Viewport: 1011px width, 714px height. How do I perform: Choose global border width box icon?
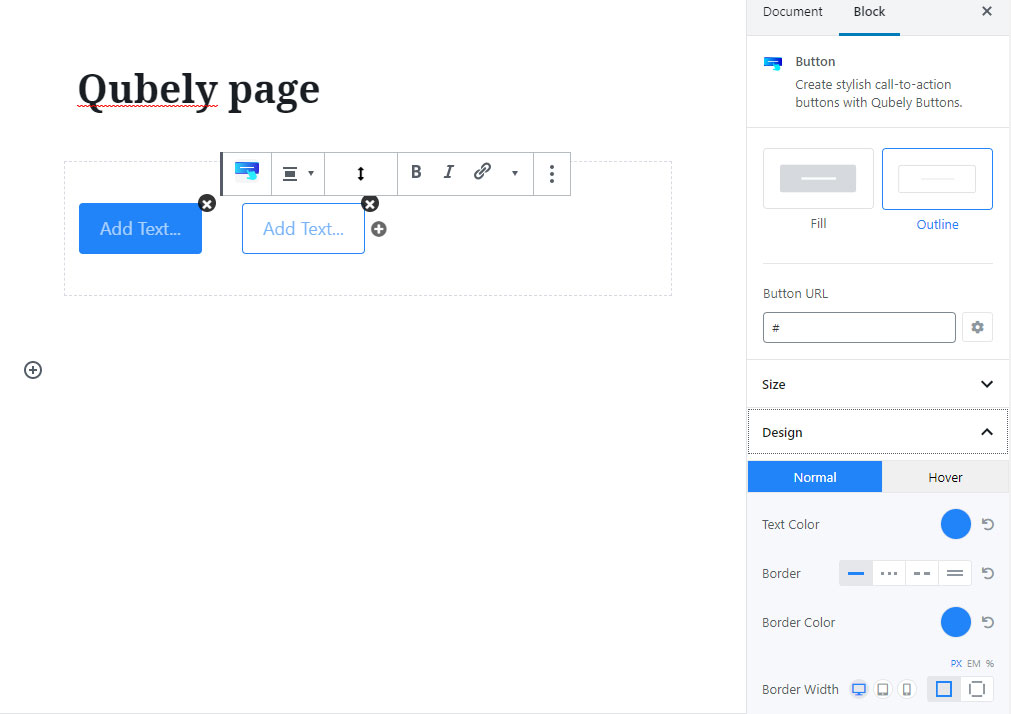(944, 689)
